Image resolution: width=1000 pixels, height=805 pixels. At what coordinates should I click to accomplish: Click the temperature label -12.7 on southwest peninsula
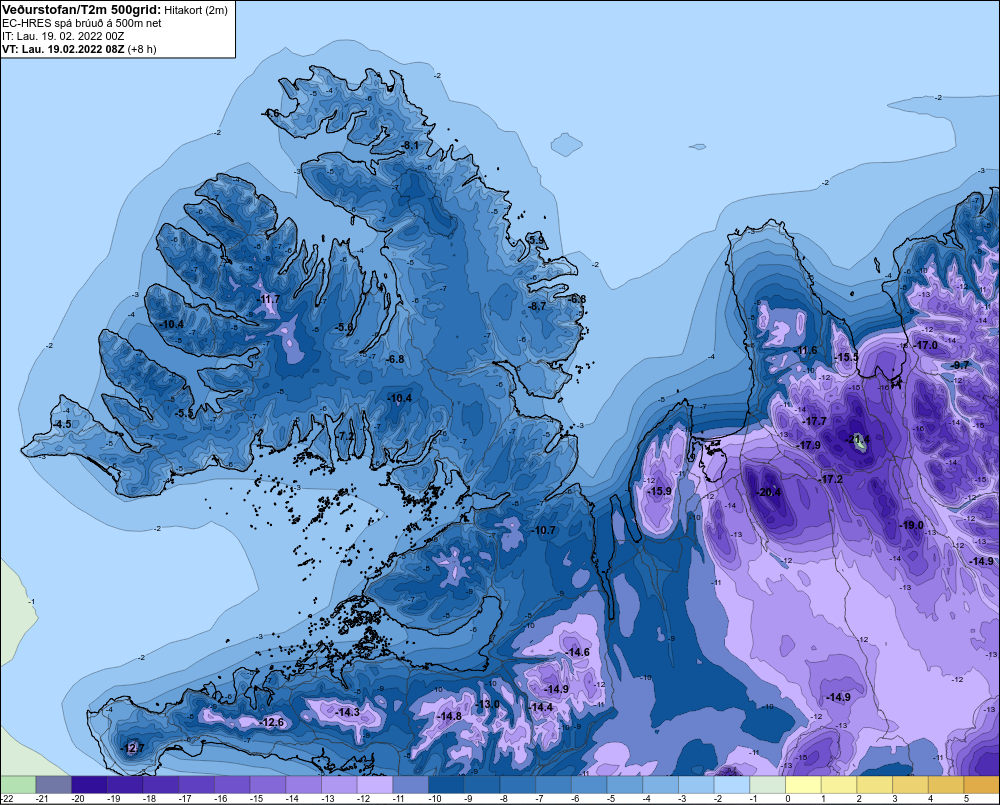point(133,748)
